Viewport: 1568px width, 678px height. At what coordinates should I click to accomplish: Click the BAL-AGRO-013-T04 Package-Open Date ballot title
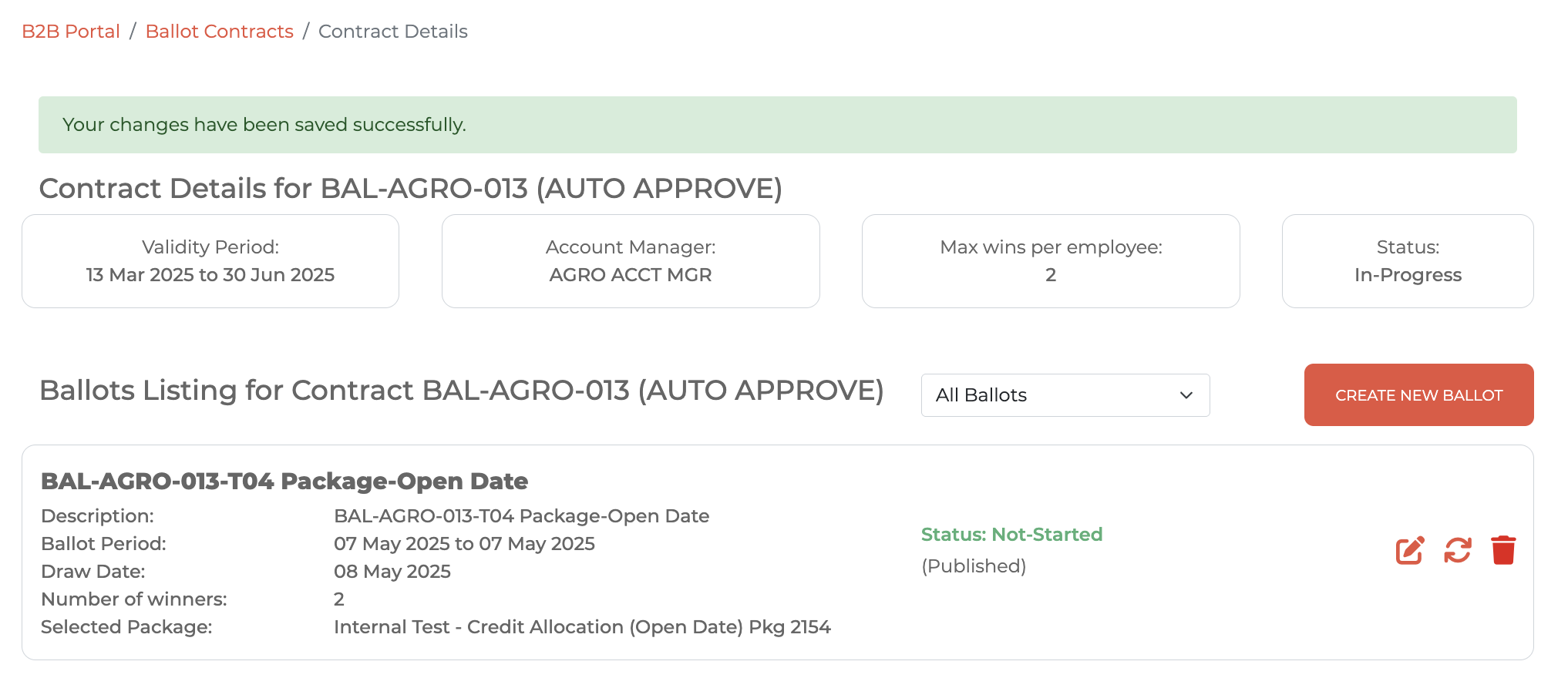284,482
